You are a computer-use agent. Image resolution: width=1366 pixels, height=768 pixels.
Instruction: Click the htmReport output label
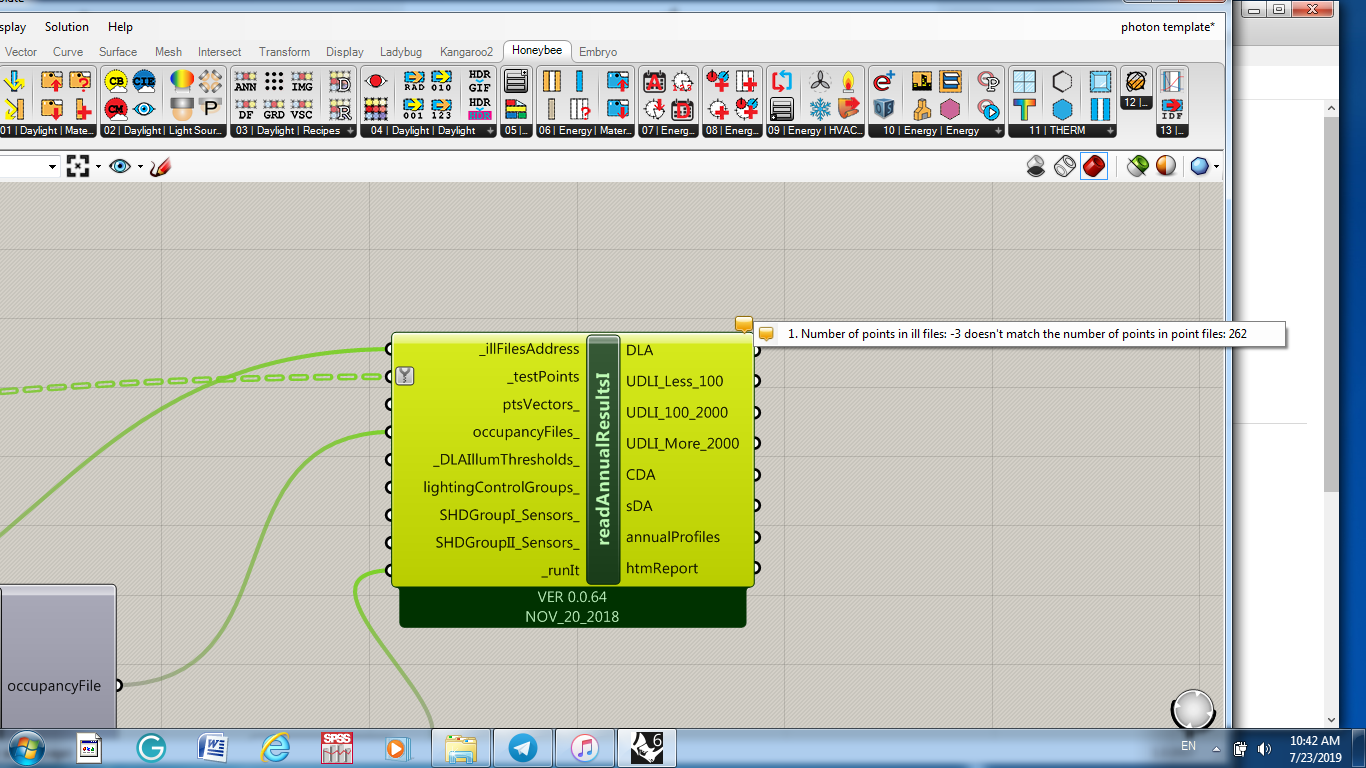662,568
